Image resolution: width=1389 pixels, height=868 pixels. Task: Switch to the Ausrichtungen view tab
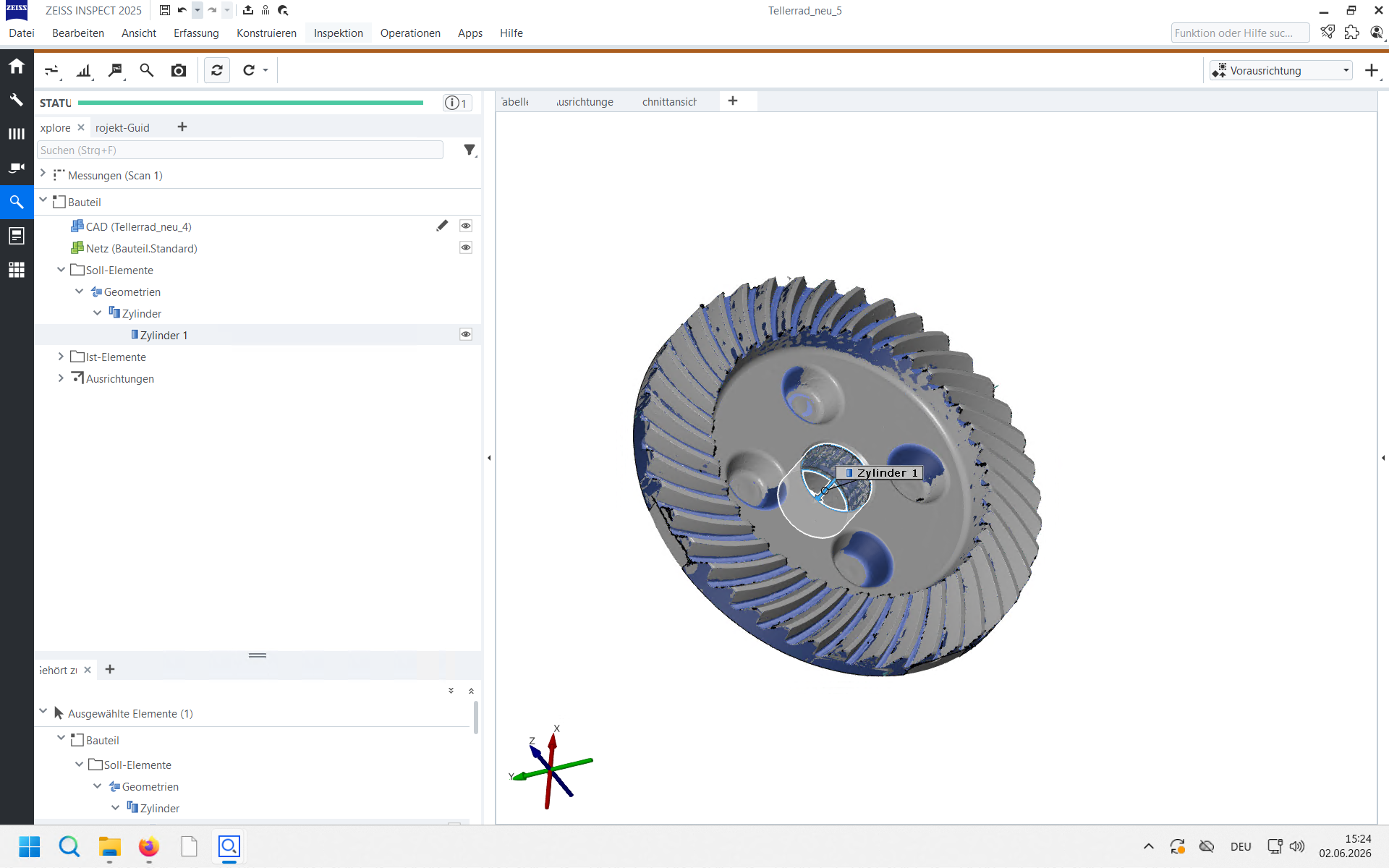tap(585, 102)
